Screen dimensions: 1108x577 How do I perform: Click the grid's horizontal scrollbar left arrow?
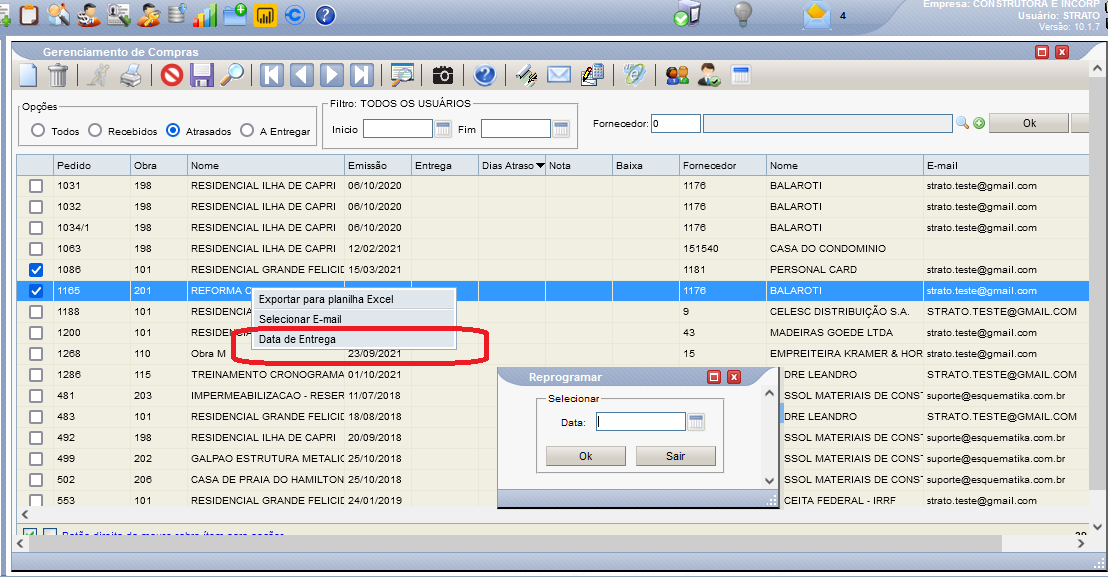click(x=25, y=514)
